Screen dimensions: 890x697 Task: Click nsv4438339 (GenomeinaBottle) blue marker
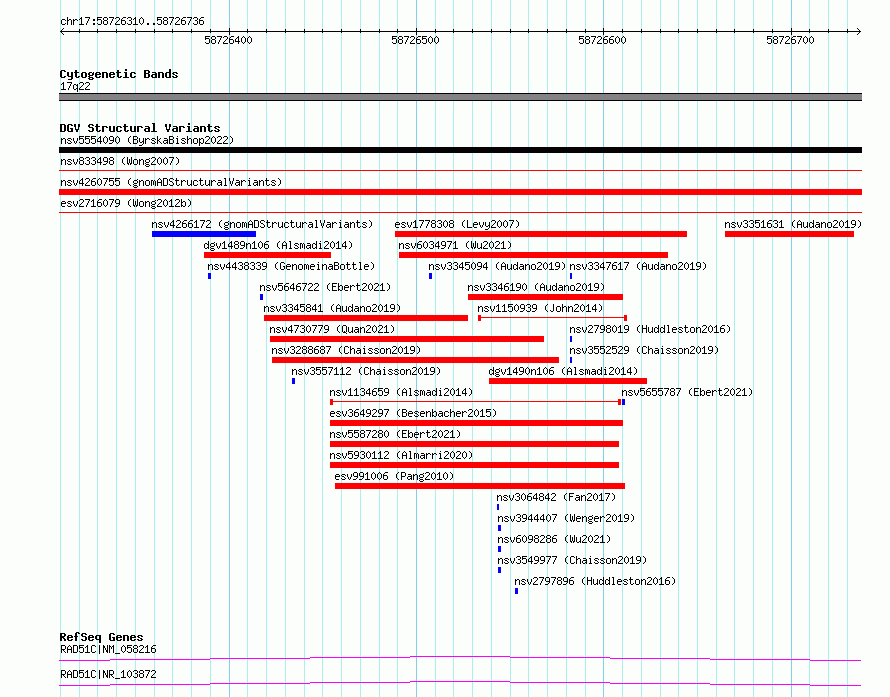(209, 276)
